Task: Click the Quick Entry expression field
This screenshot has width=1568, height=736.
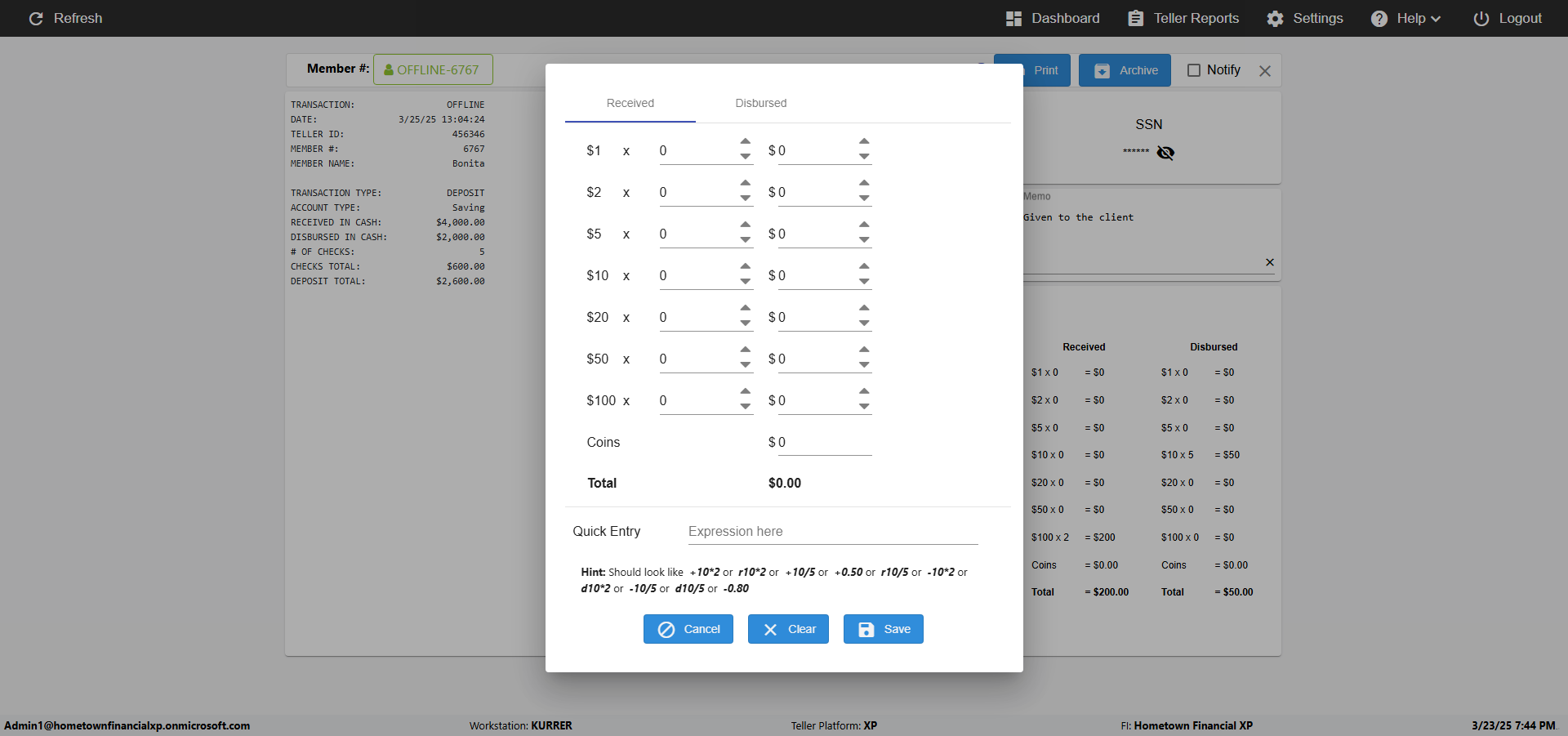Action: 833,532
